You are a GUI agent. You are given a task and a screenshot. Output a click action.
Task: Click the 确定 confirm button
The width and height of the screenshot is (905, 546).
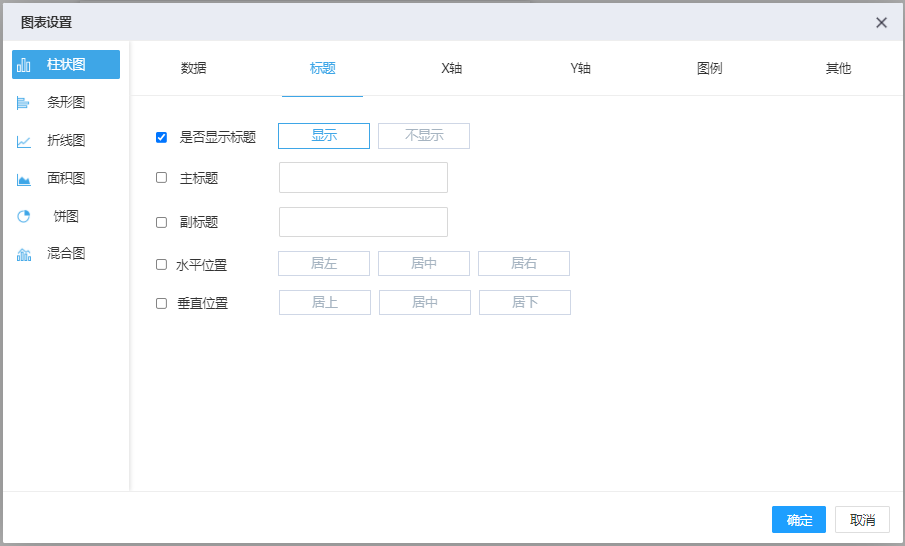(x=798, y=519)
